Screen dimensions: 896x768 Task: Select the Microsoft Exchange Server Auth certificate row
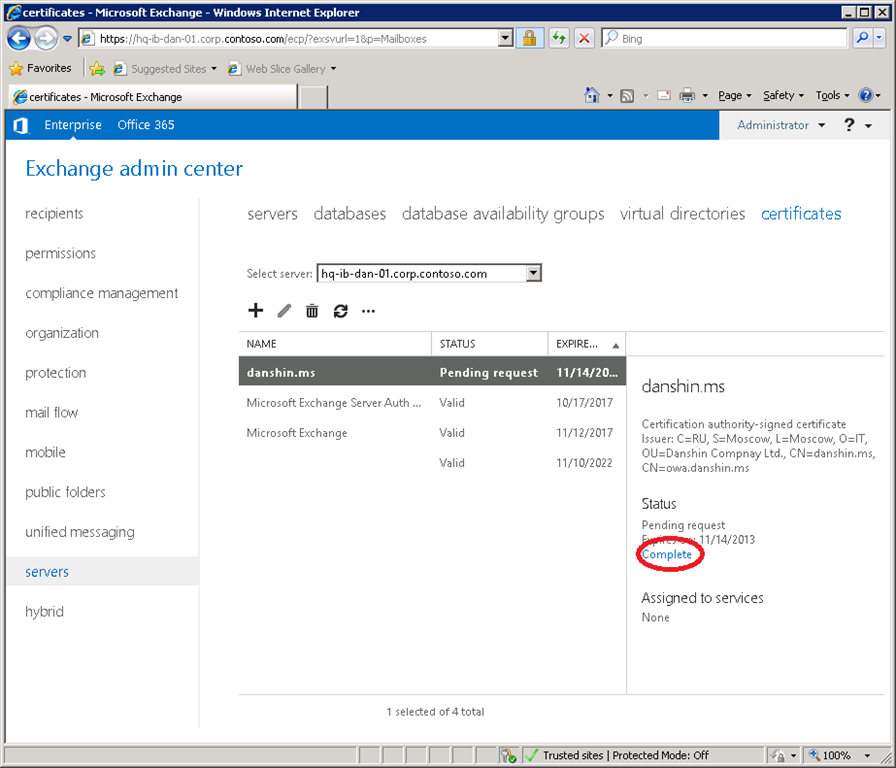click(x=433, y=403)
